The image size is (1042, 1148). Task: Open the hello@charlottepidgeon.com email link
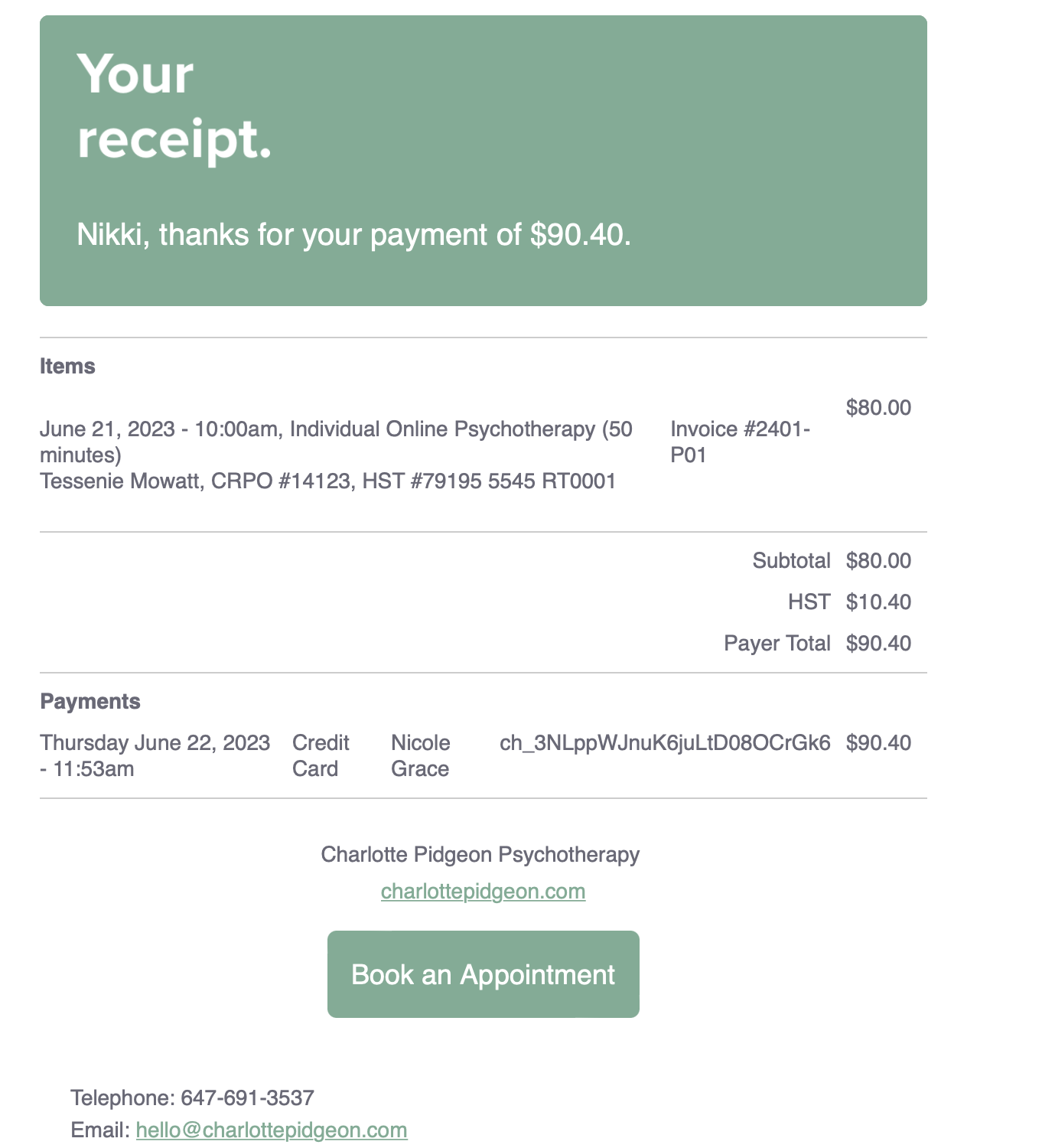coord(271,1130)
